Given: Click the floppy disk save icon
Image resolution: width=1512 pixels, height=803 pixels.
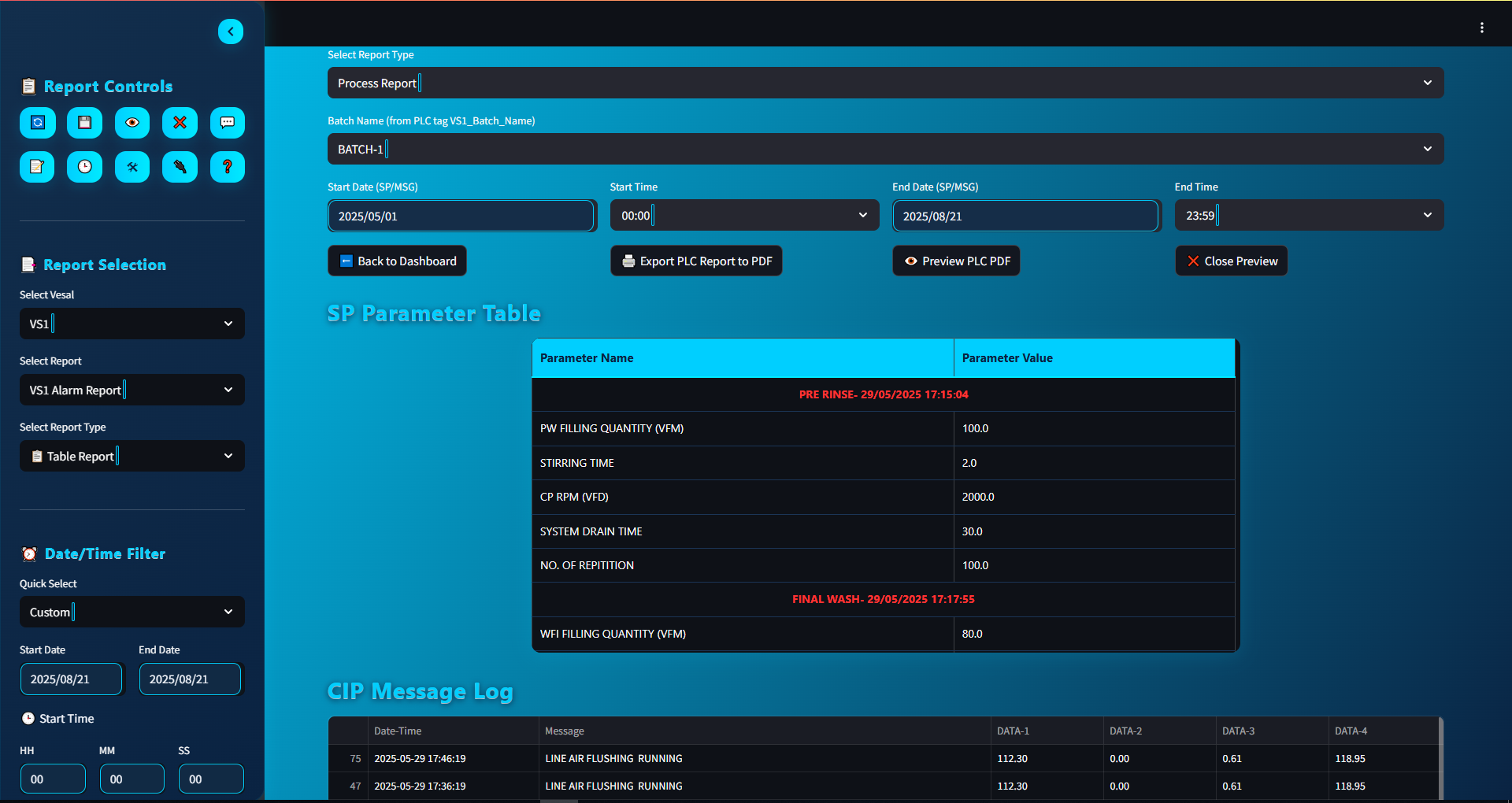Looking at the screenshot, I should [84, 123].
